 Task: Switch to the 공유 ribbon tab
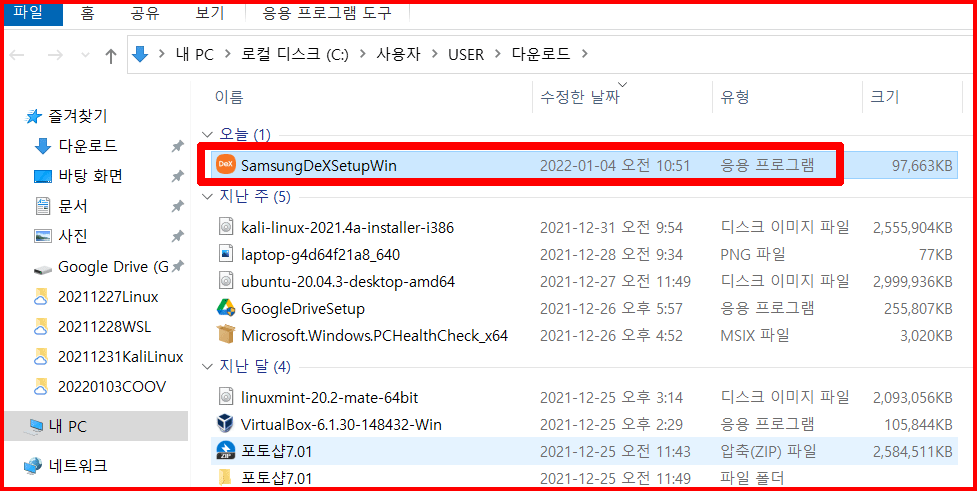[x=145, y=13]
